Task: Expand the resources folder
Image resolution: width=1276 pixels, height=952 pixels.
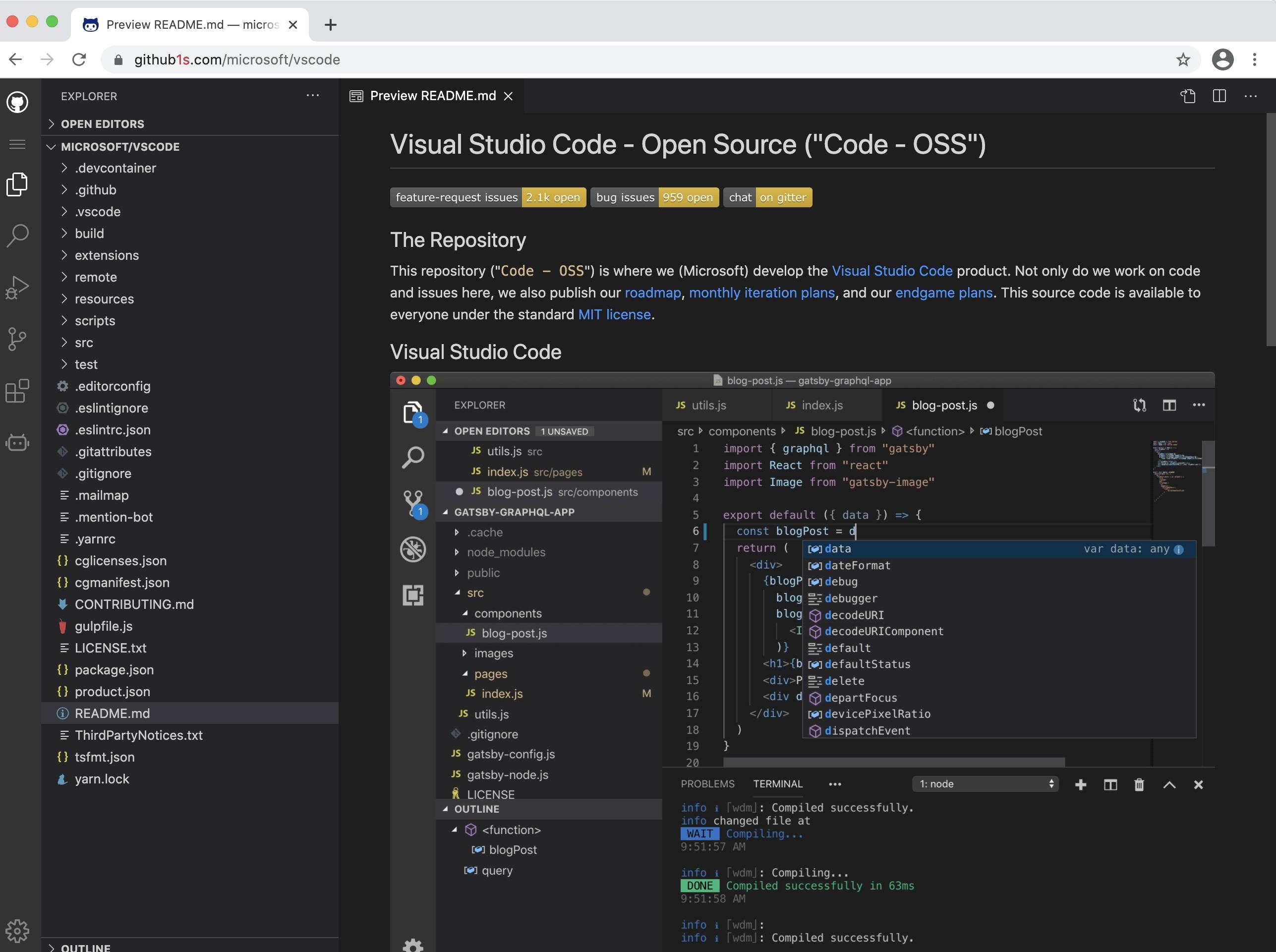Action: pos(189,299)
